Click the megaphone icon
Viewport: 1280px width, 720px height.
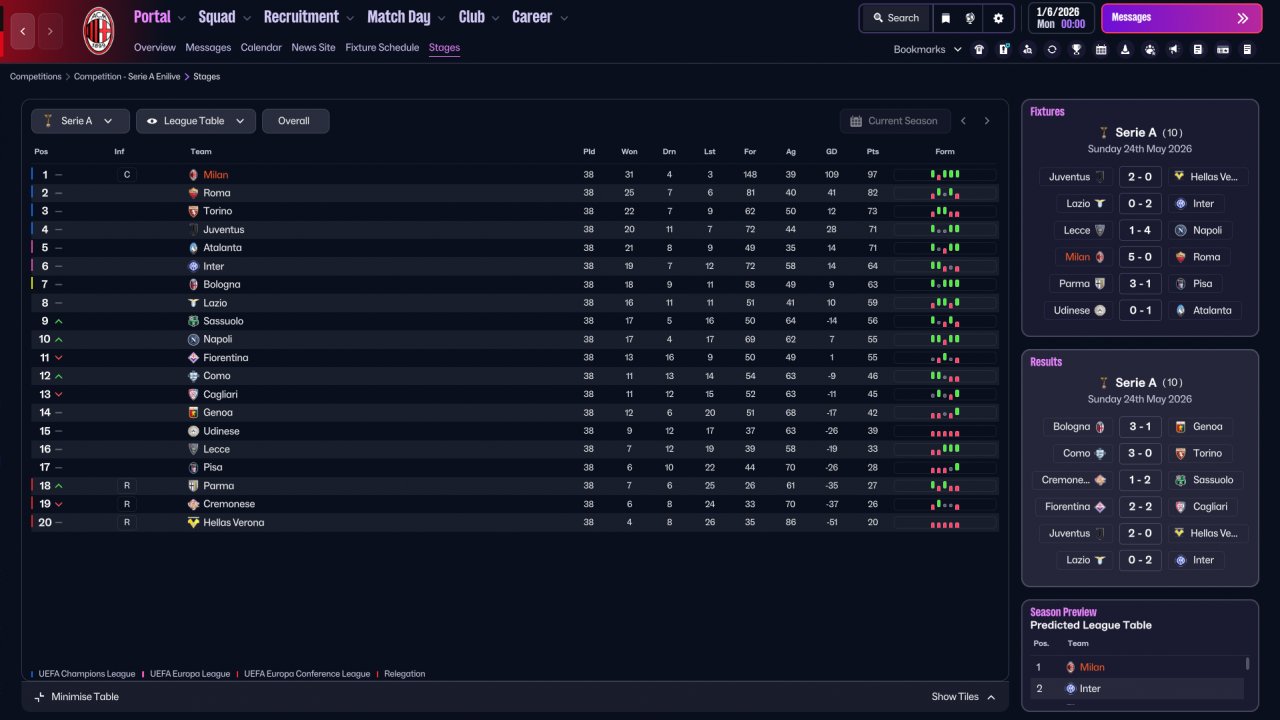click(1174, 49)
